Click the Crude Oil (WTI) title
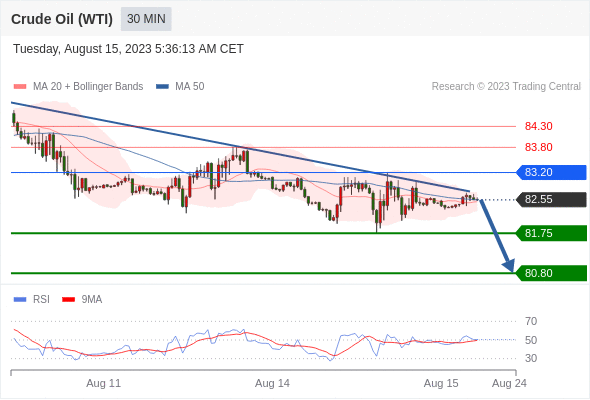 (62, 19)
